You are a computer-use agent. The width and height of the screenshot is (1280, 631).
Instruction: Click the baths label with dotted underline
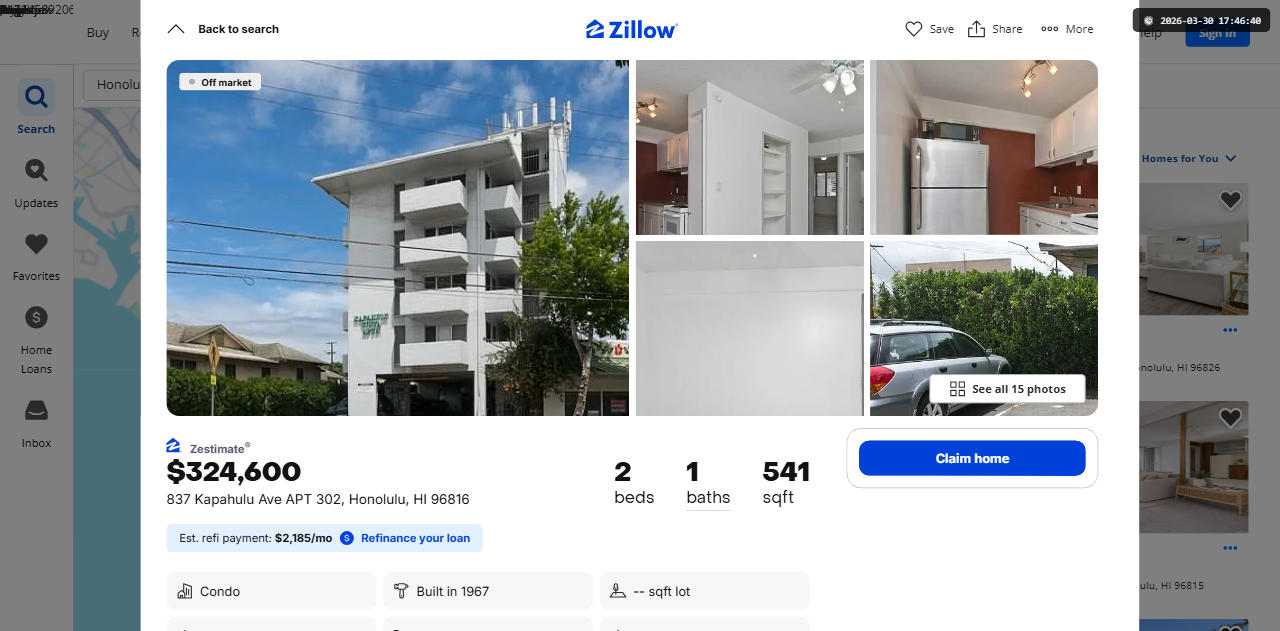(708, 497)
